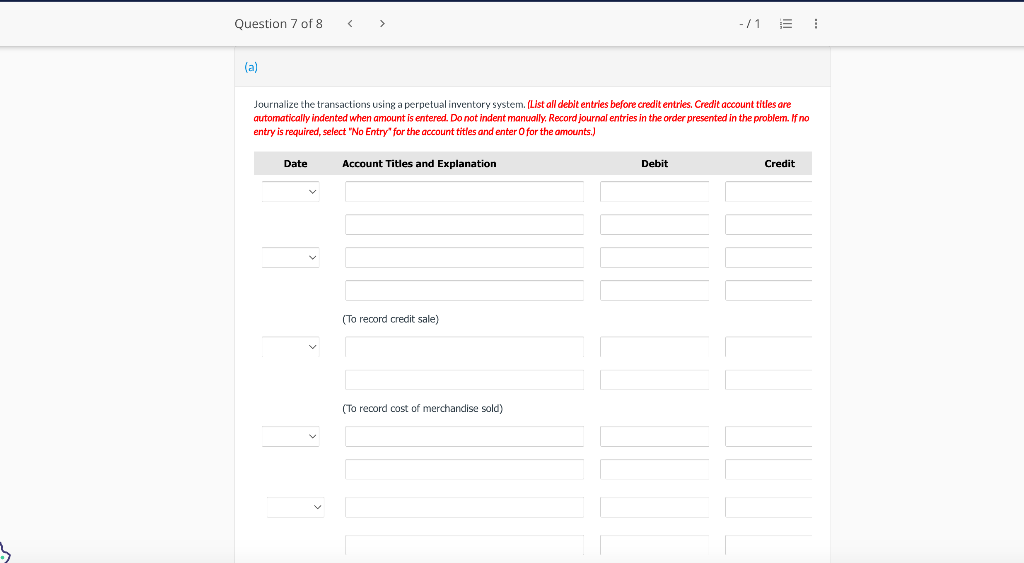Screen dimensions: 1024x563
Task: Click the '- / 1' score indicator
Action: click(x=750, y=24)
